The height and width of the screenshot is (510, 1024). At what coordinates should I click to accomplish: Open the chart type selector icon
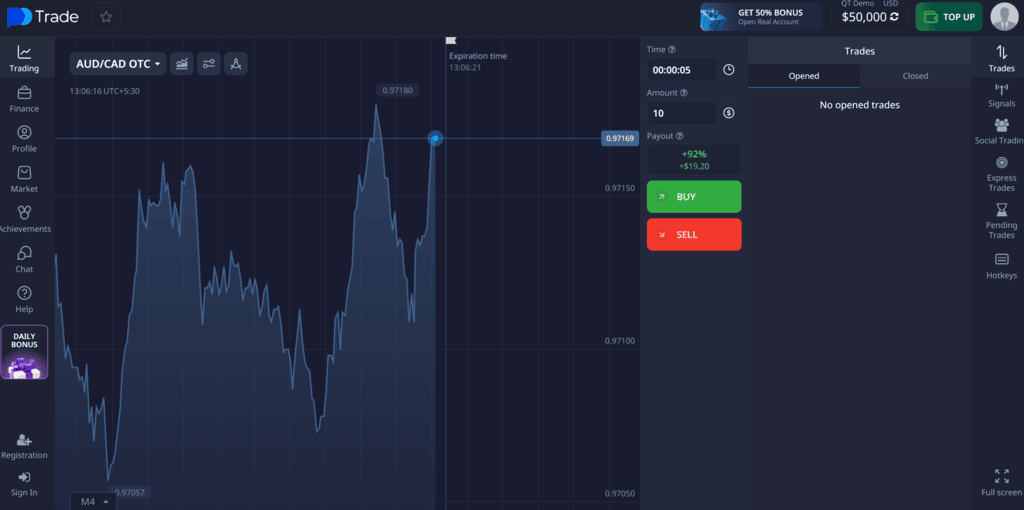[x=182, y=63]
